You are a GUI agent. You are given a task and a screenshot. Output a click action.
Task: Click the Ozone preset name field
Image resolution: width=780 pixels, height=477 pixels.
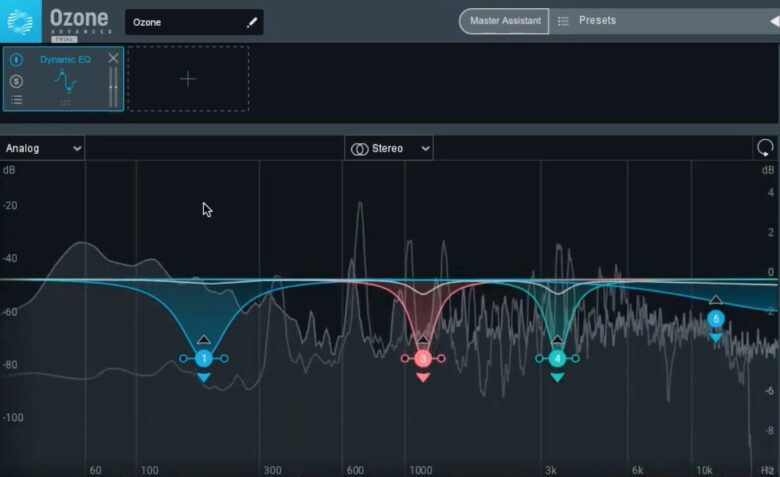(194, 22)
